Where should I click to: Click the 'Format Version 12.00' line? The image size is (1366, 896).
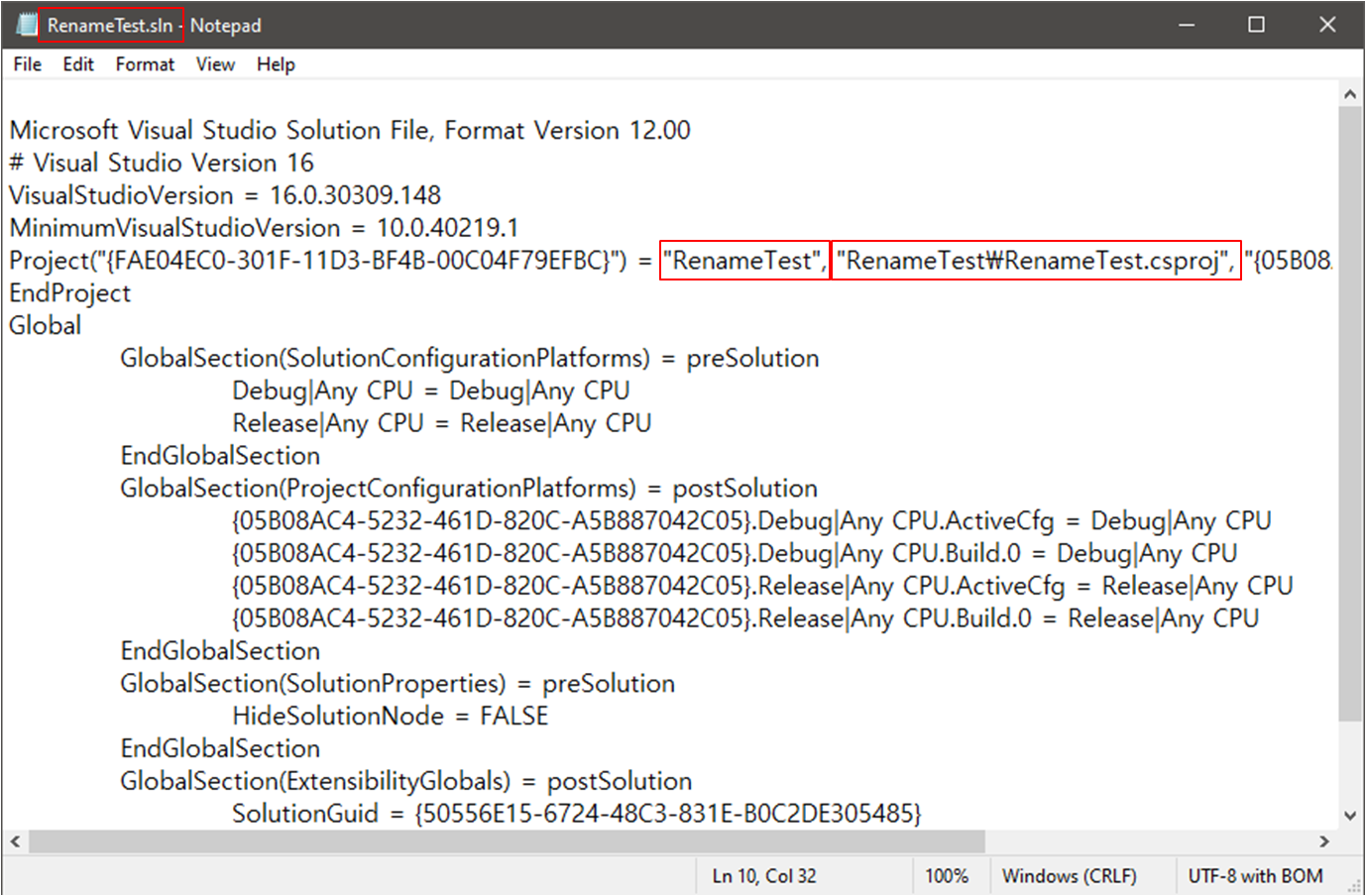click(x=350, y=130)
